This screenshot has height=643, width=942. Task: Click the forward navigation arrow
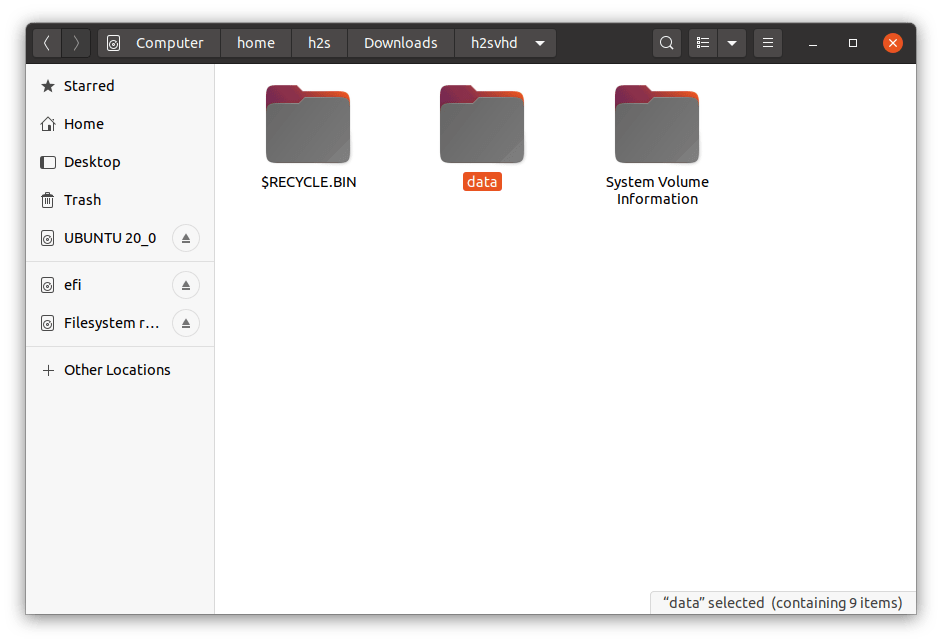coord(76,43)
